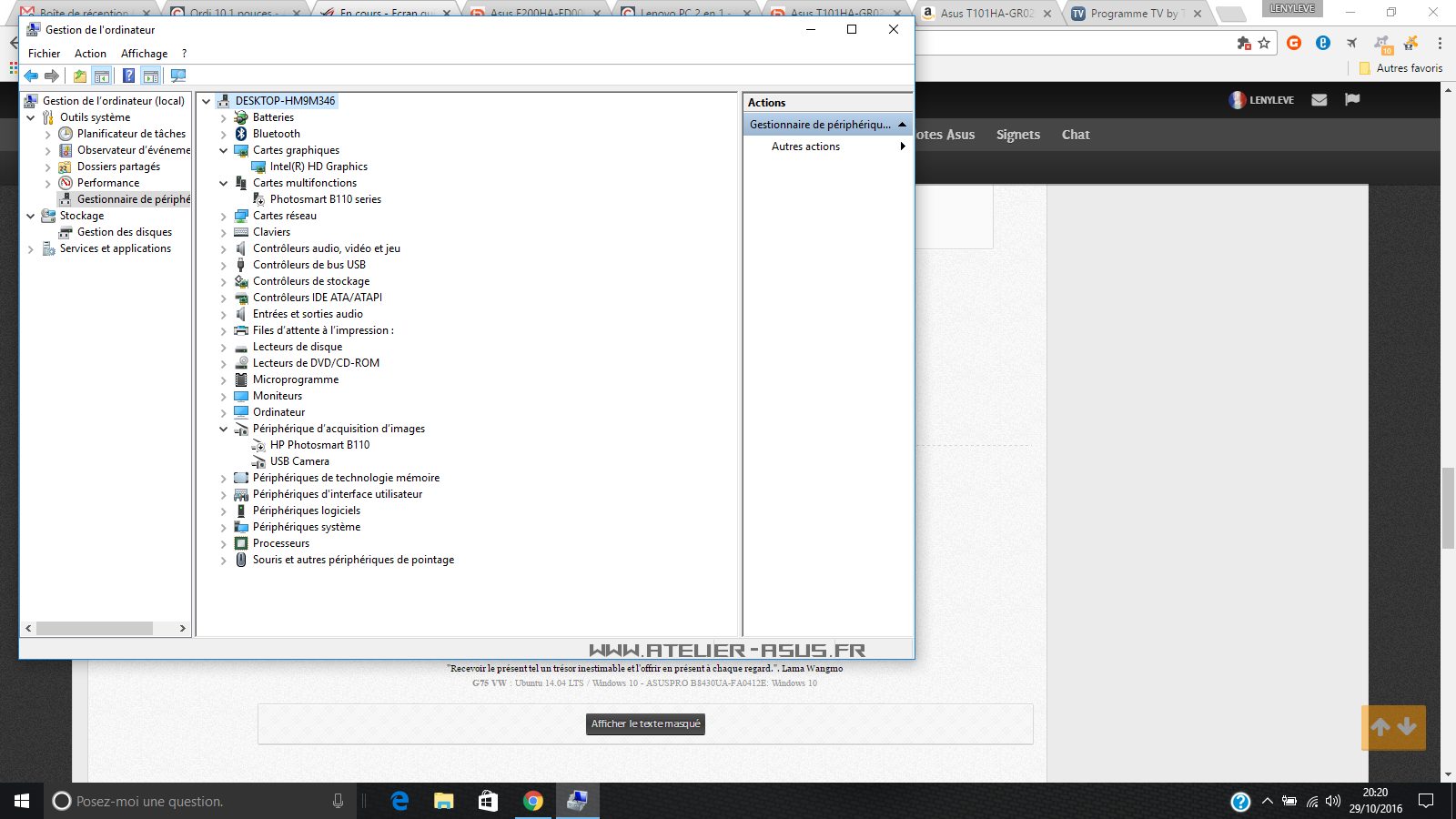Open the Fichier menu
Image resolution: width=1456 pixels, height=819 pixels.
tap(44, 54)
